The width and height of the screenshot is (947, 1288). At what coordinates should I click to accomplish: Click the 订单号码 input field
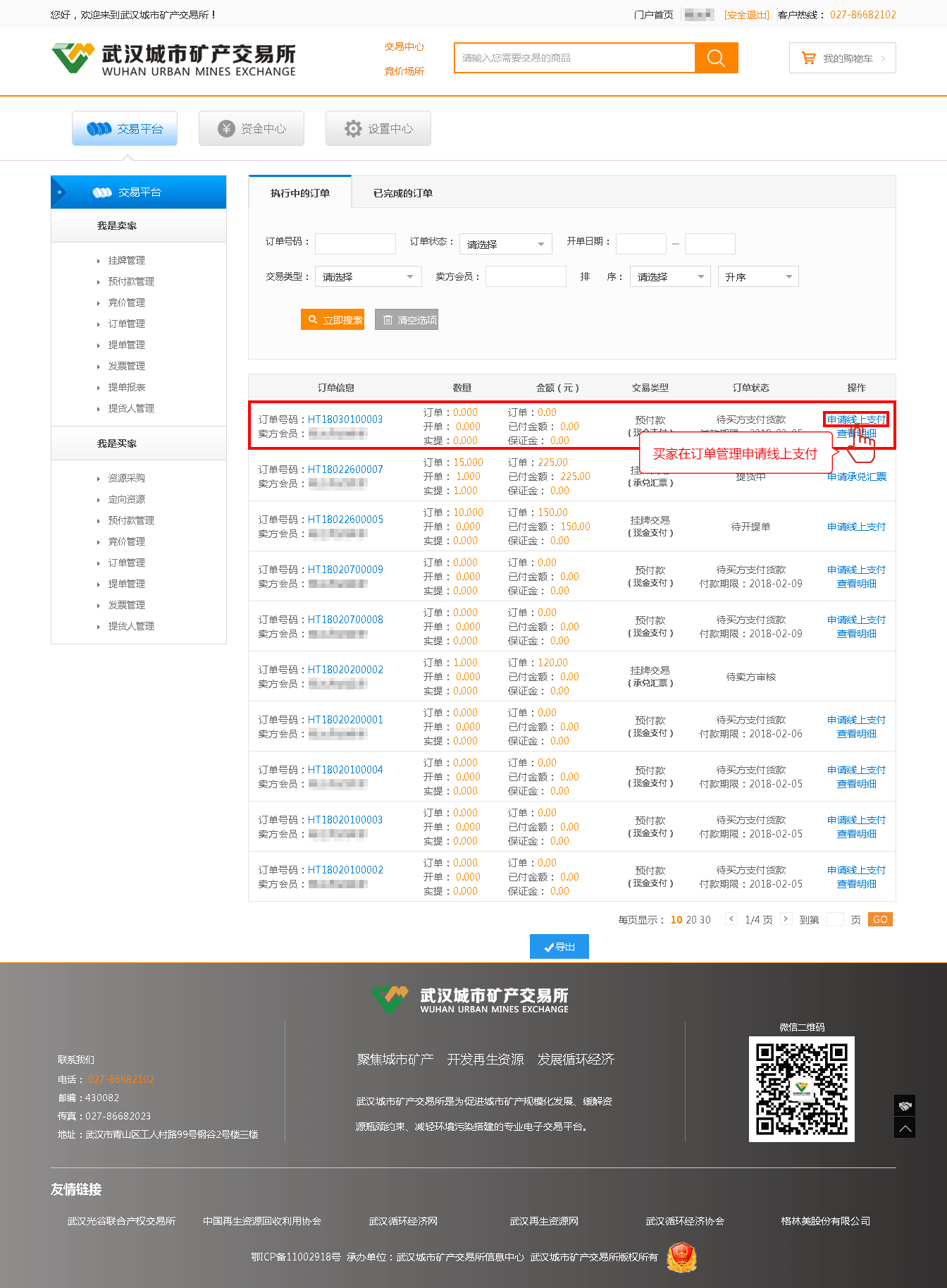point(355,244)
